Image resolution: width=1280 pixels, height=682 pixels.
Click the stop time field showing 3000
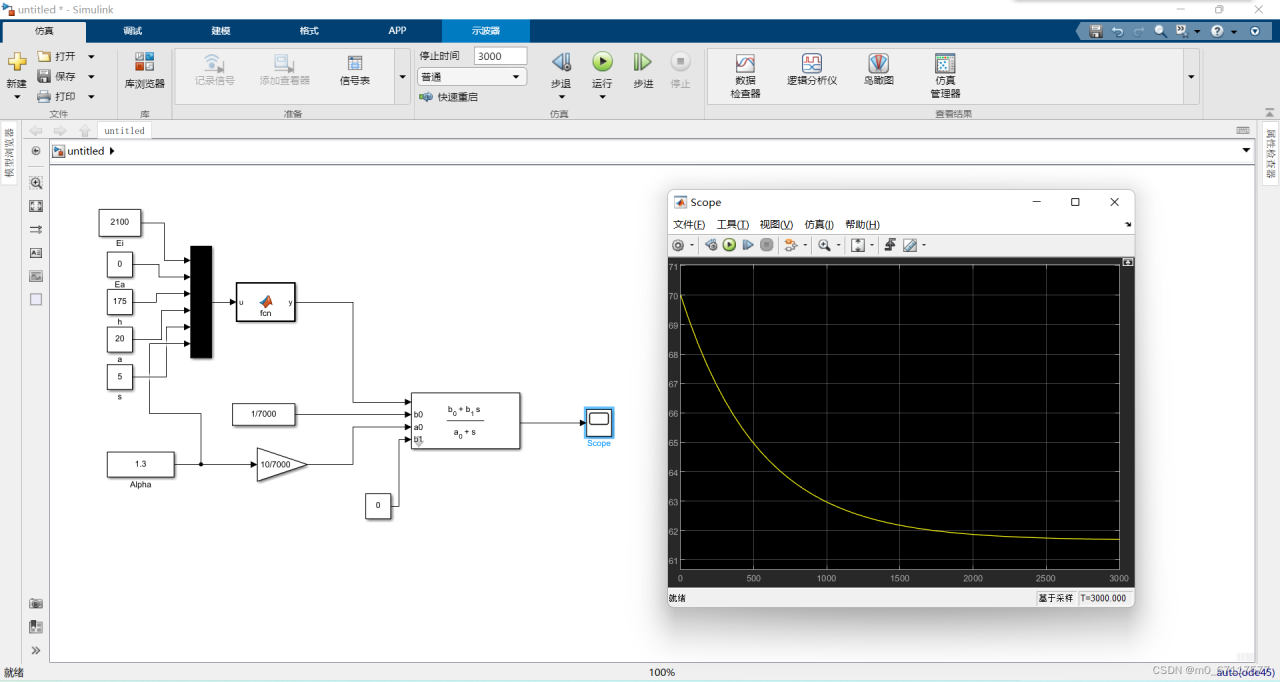(x=500, y=56)
